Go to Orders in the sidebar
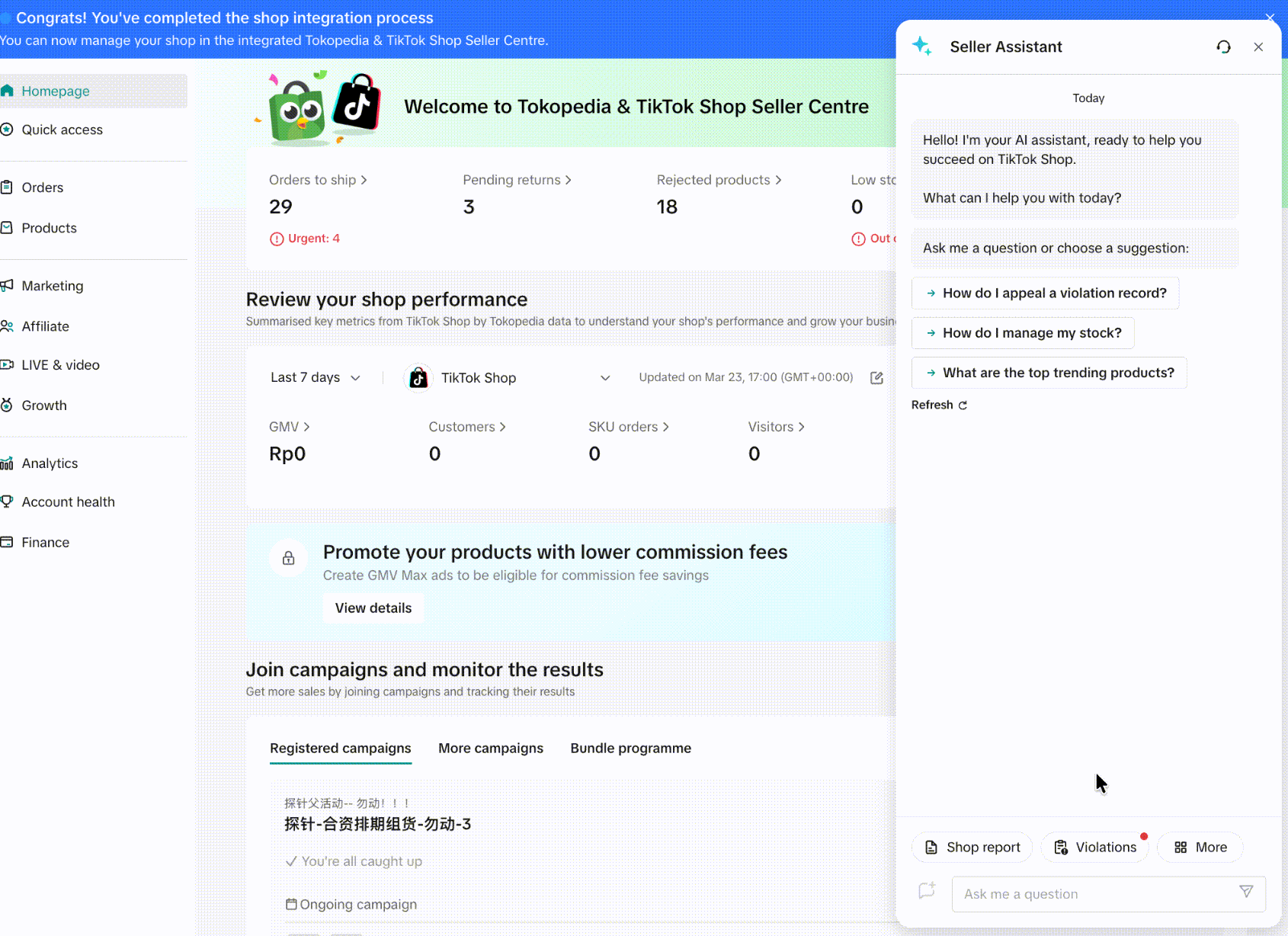This screenshot has width=1288, height=936. tap(93, 188)
